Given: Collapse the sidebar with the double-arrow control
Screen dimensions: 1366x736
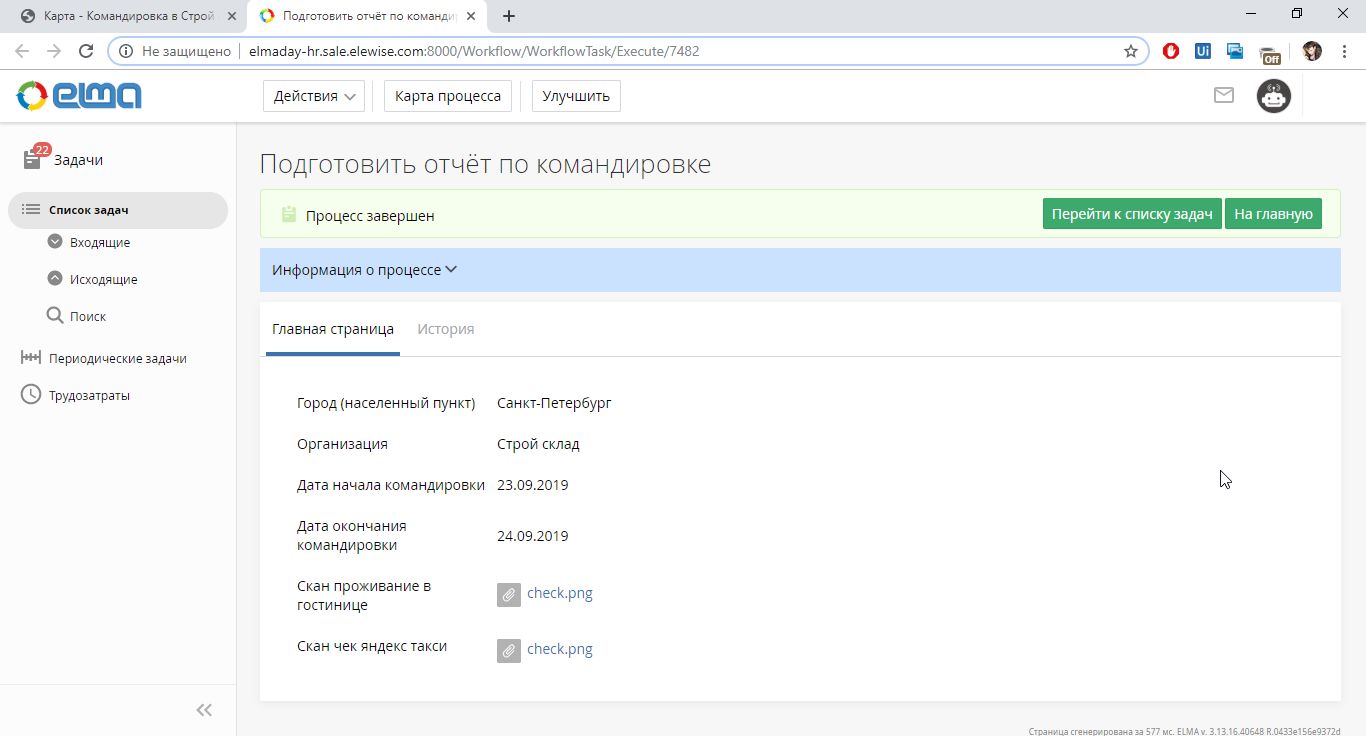Looking at the screenshot, I should click(203, 709).
